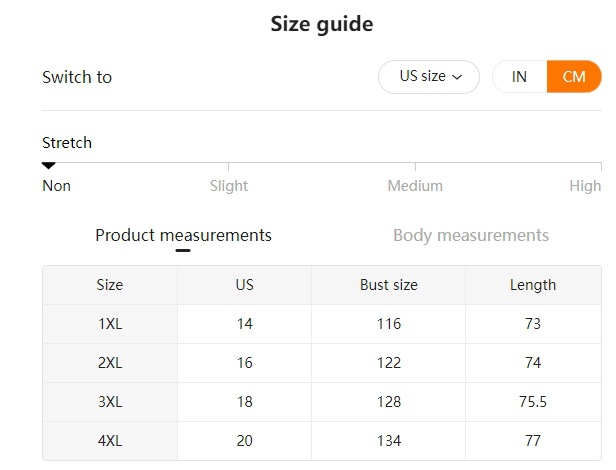Click the black stretch indicator marker
The width and height of the screenshot is (616, 470).
click(x=48, y=165)
